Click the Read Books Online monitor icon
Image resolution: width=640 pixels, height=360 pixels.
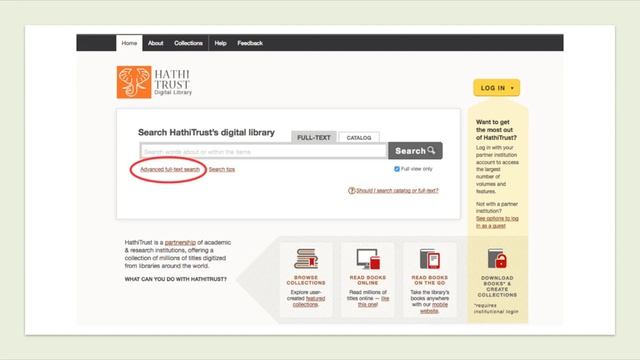[x=368, y=259]
